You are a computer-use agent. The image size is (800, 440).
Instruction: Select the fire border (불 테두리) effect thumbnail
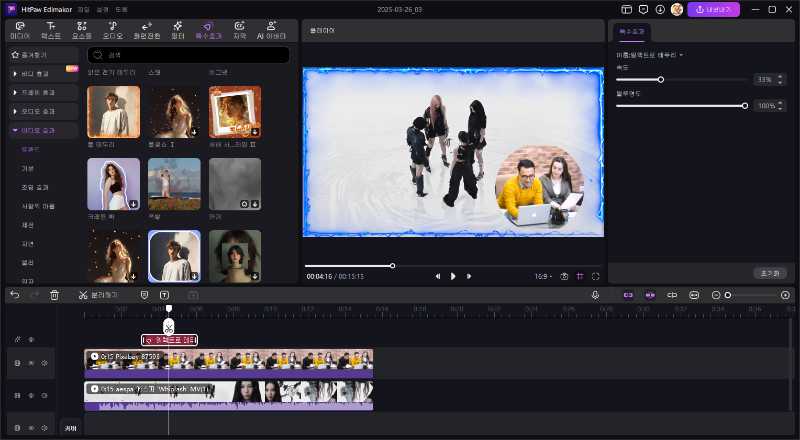(x=113, y=112)
